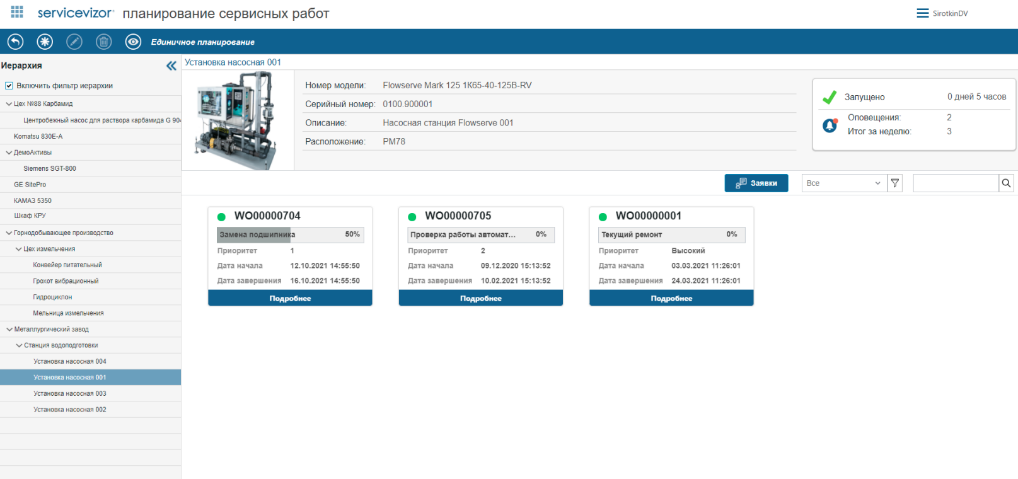Click the search magnifier icon
1018x479 pixels.
1006,183
